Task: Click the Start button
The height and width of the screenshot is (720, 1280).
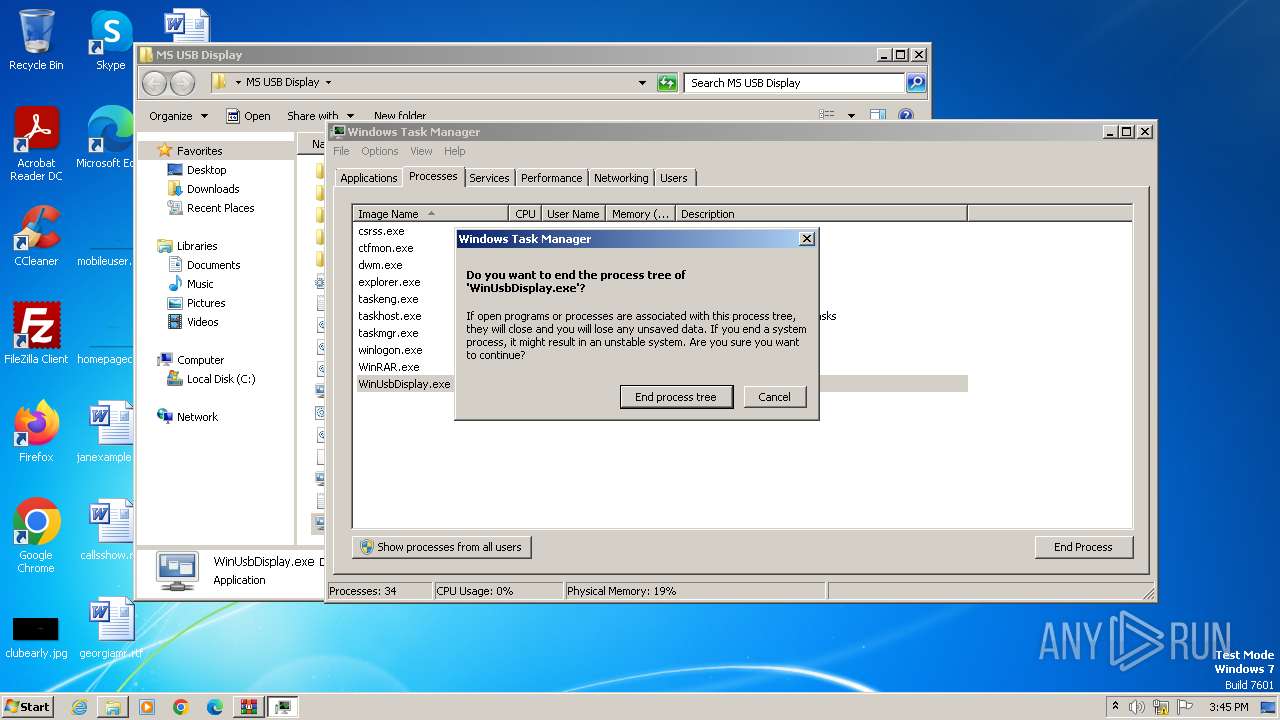Action: point(27,707)
